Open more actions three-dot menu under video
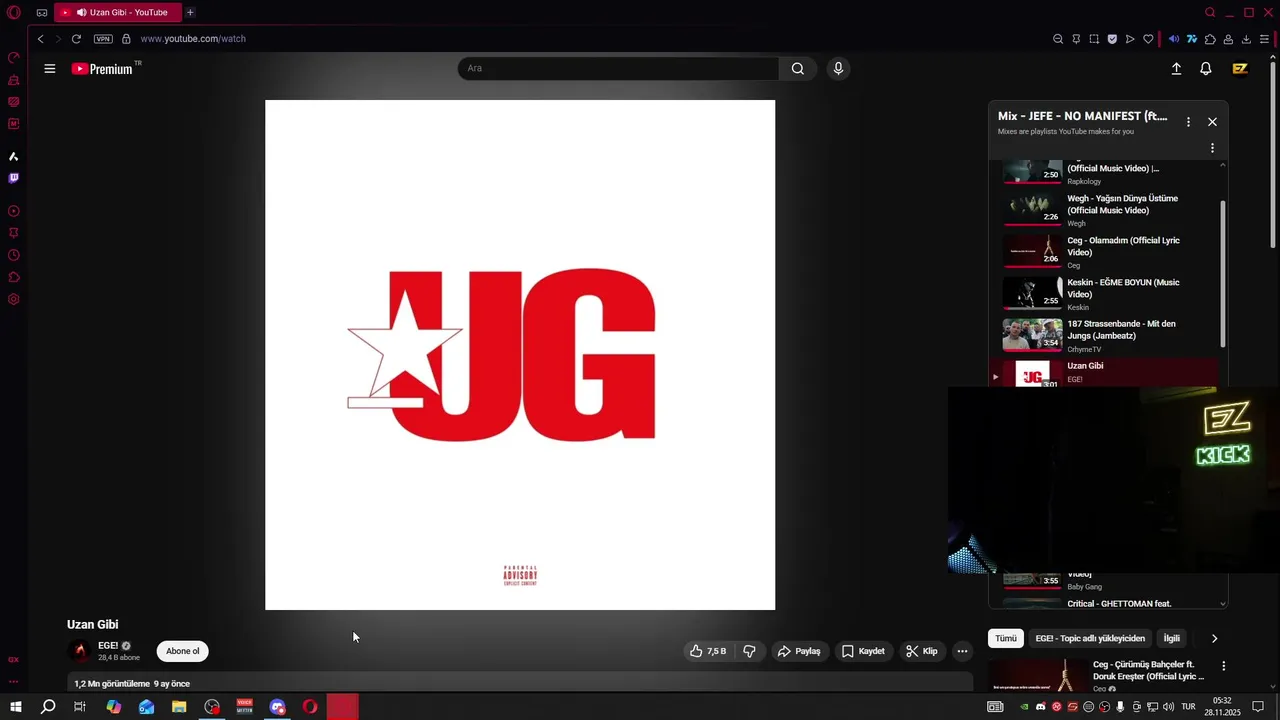The image size is (1280, 720). pos(962,651)
